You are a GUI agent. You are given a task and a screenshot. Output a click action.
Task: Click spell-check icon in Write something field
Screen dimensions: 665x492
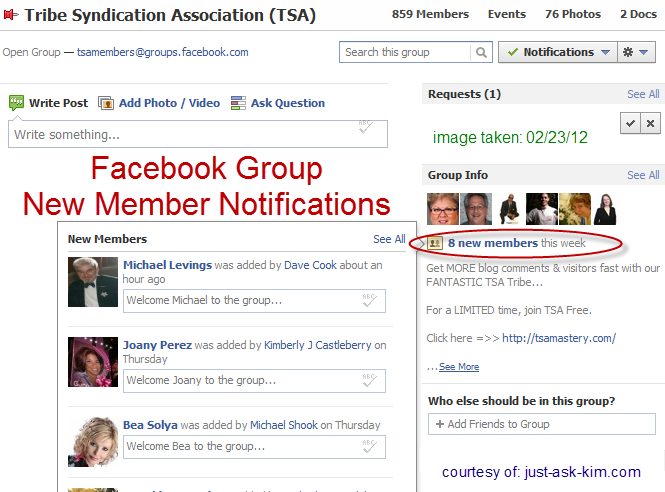click(x=366, y=126)
